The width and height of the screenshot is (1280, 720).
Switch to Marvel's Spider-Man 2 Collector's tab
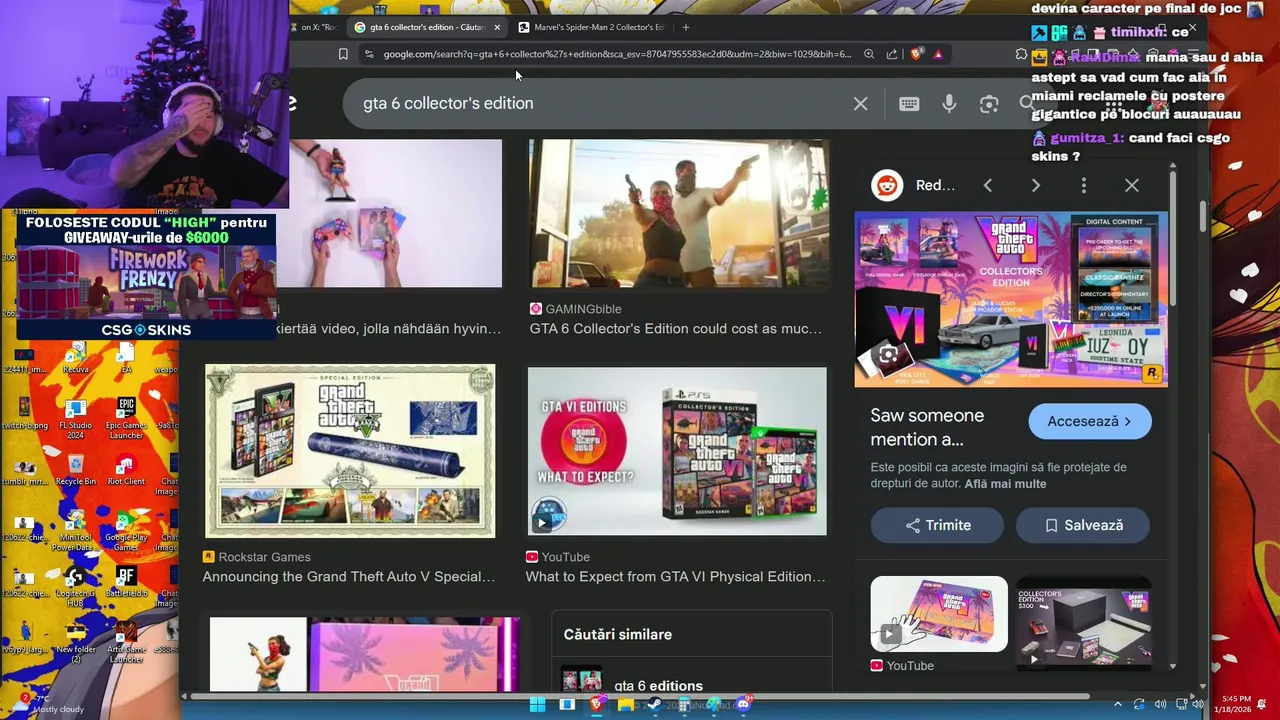[590, 27]
